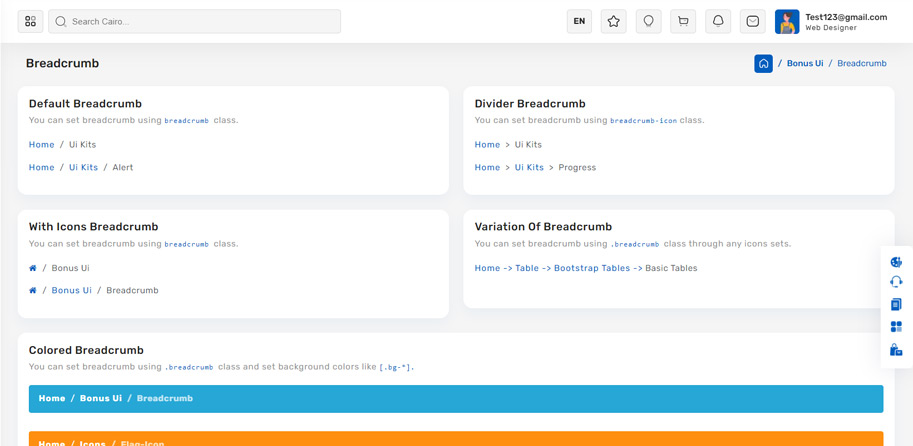The width and height of the screenshot is (913, 446).
Task: Focus the Search Cairo input field
Action: point(194,22)
